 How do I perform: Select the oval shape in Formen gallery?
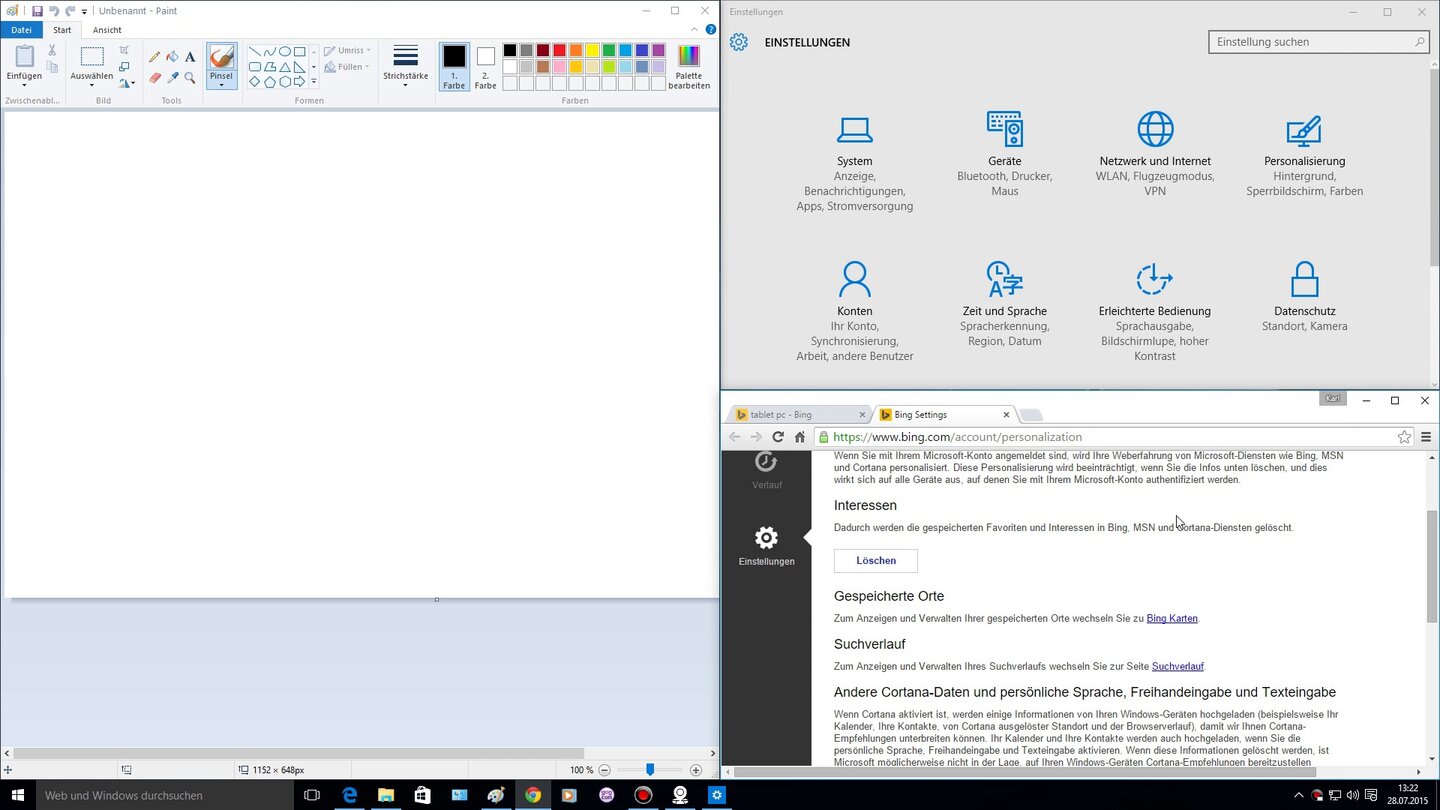point(285,51)
